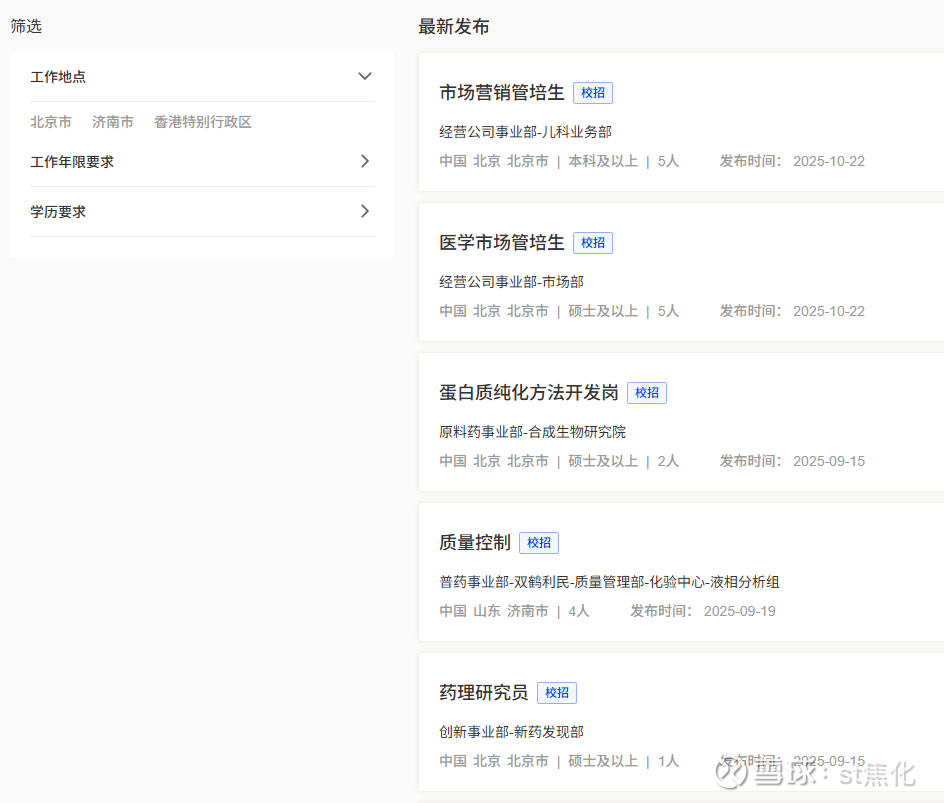
Task: Open the 医学市场管培生 job posting
Action: (x=502, y=243)
